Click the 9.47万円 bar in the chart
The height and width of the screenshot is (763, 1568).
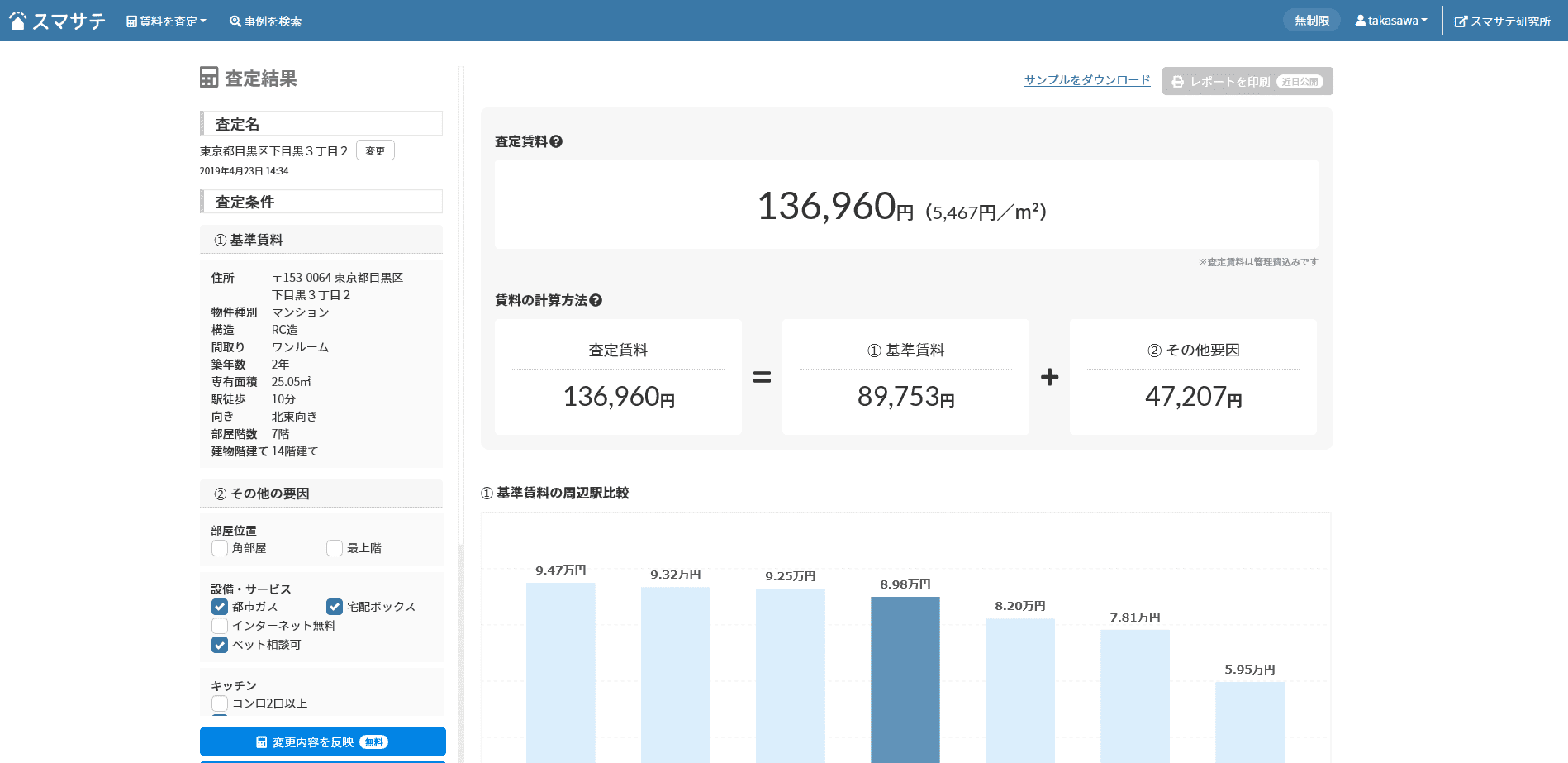[x=561, y=673]
